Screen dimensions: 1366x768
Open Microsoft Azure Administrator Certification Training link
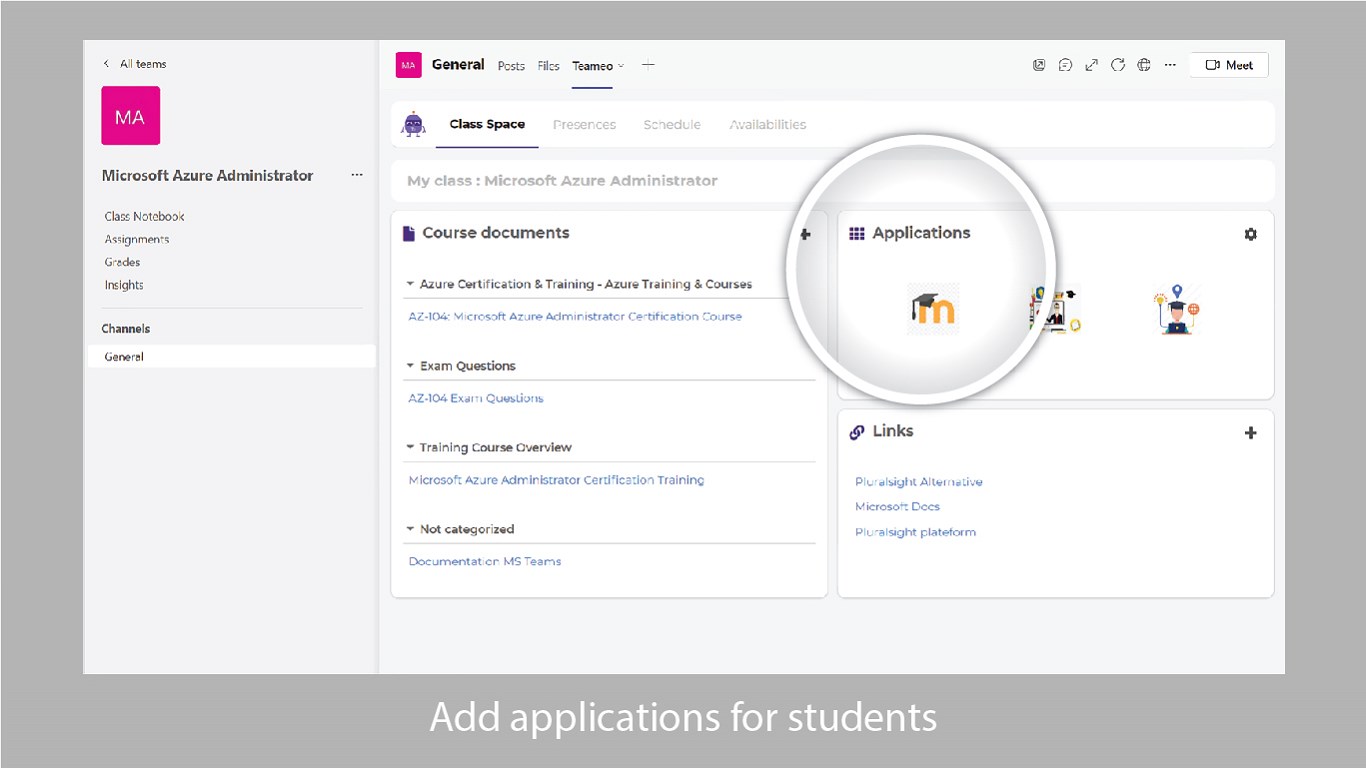[x=556, y=480]
